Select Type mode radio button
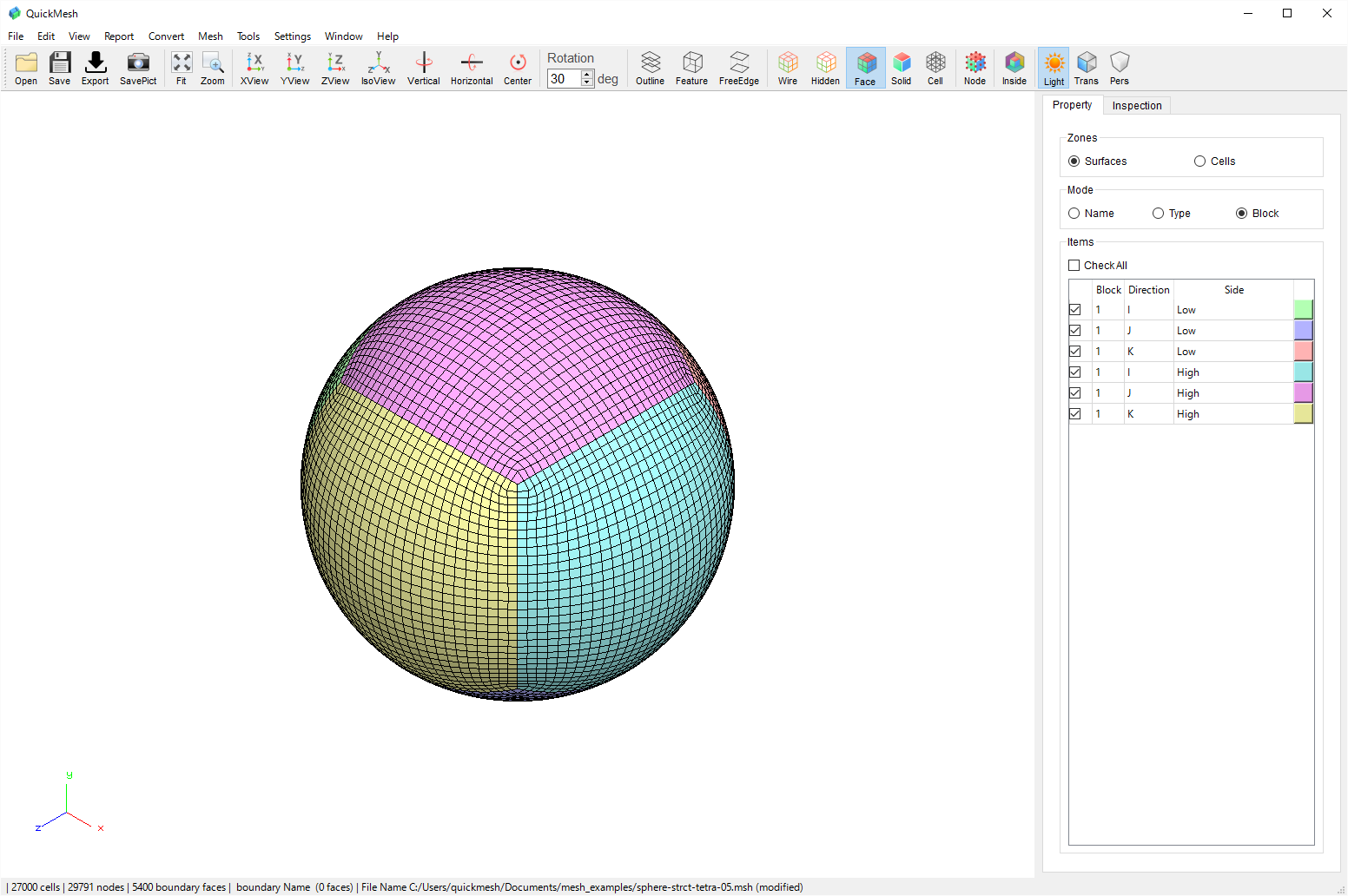This screenshot has height=896, width=1348. tap(1159, 214)
